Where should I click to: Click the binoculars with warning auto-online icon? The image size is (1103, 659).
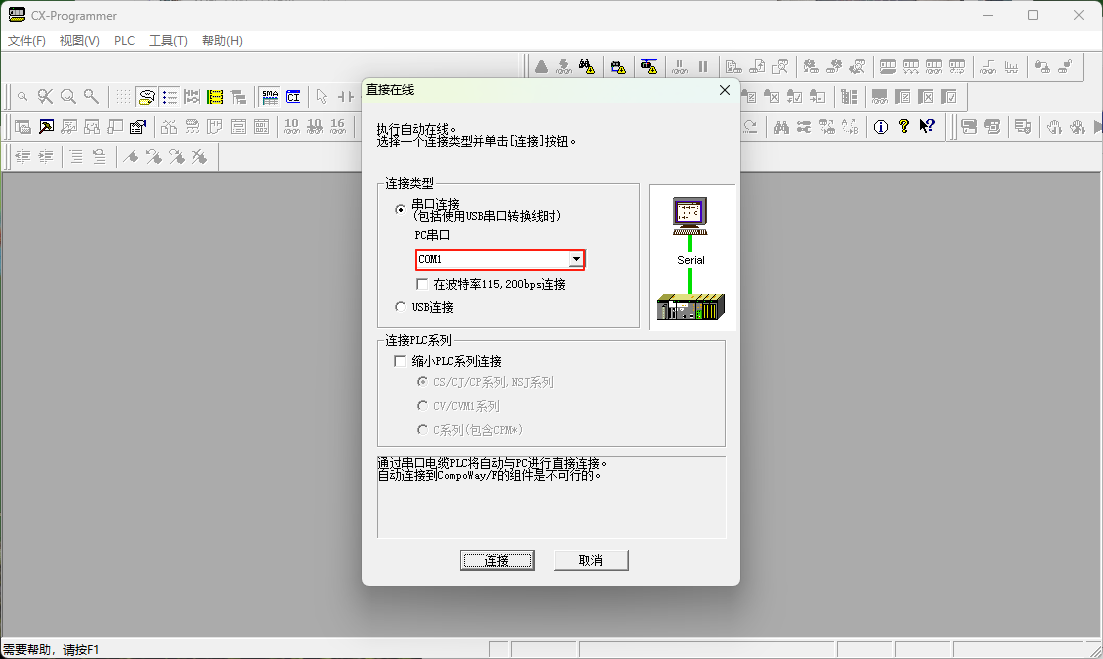click(586, 67)
